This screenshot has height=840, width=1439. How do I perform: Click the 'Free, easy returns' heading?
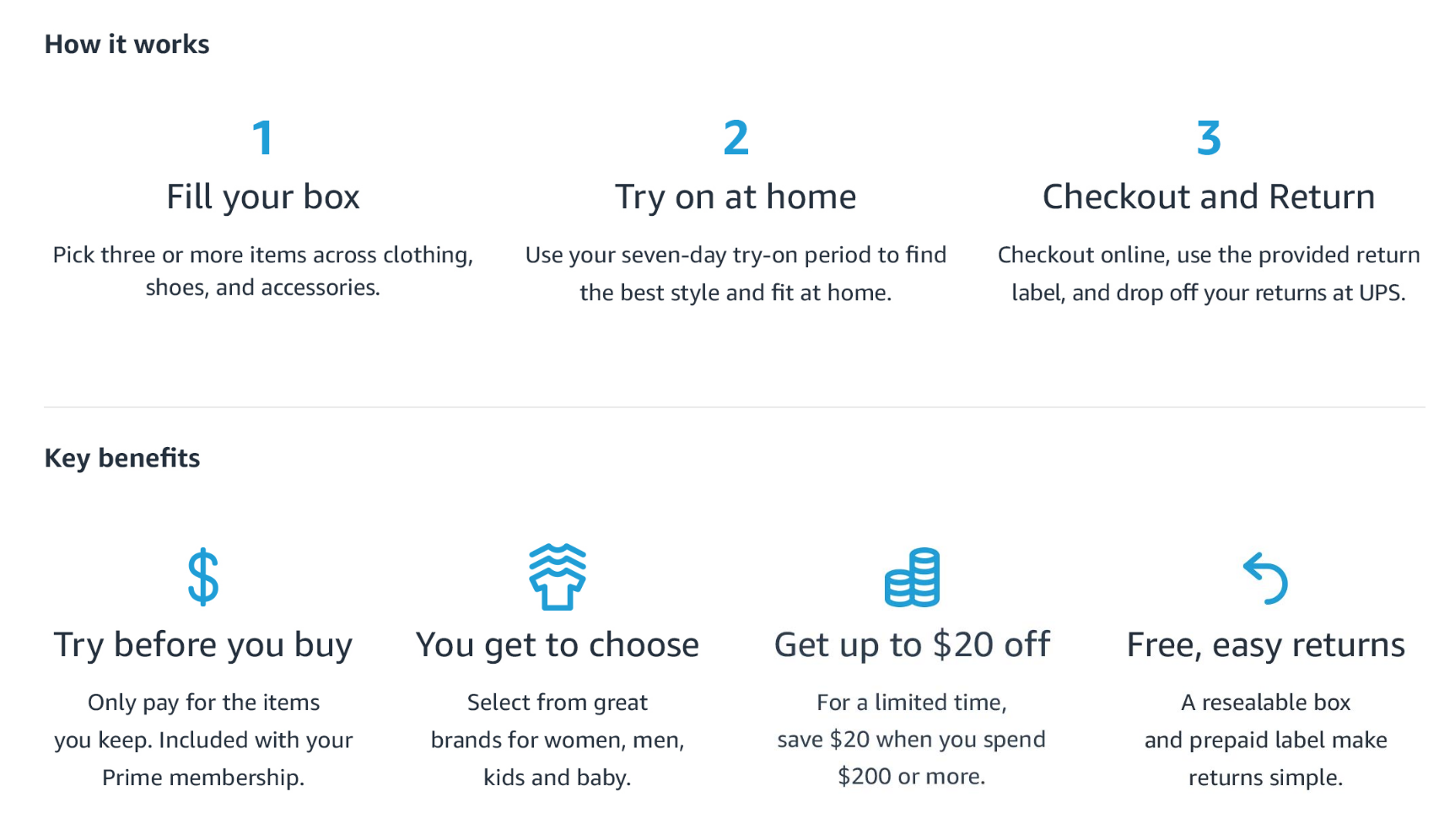point(1266,645)
